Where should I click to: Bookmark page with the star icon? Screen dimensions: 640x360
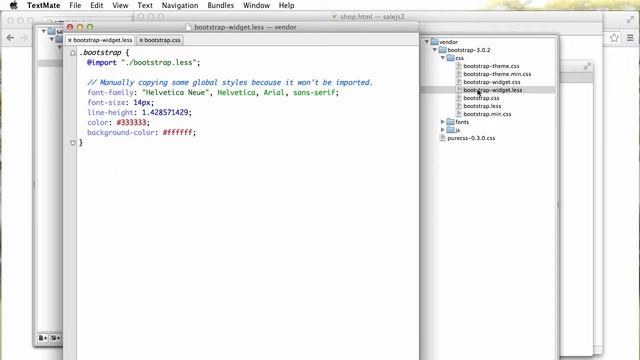click(x=614, y=38)
